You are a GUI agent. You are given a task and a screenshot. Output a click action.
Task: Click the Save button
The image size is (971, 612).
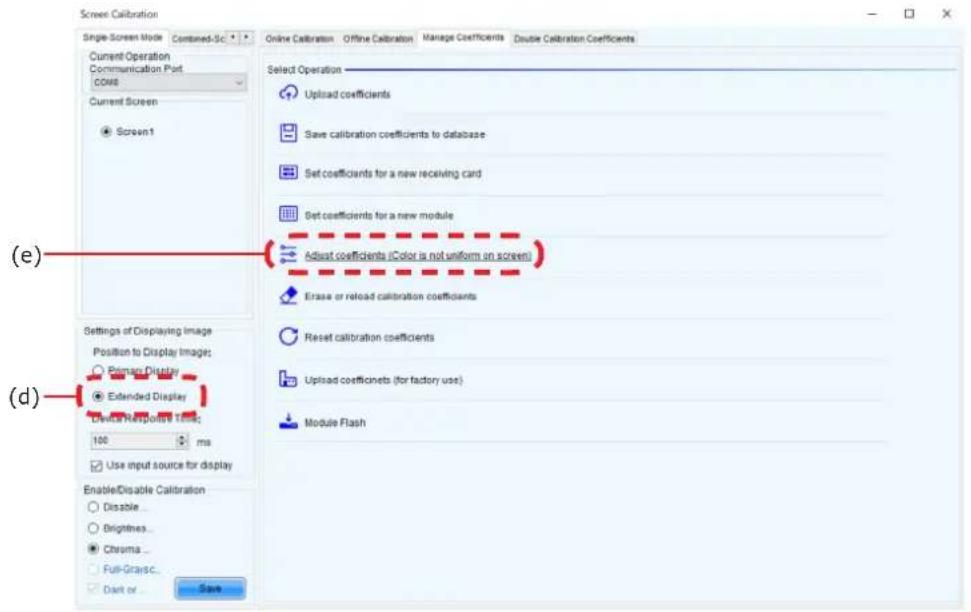pos(210,588)
